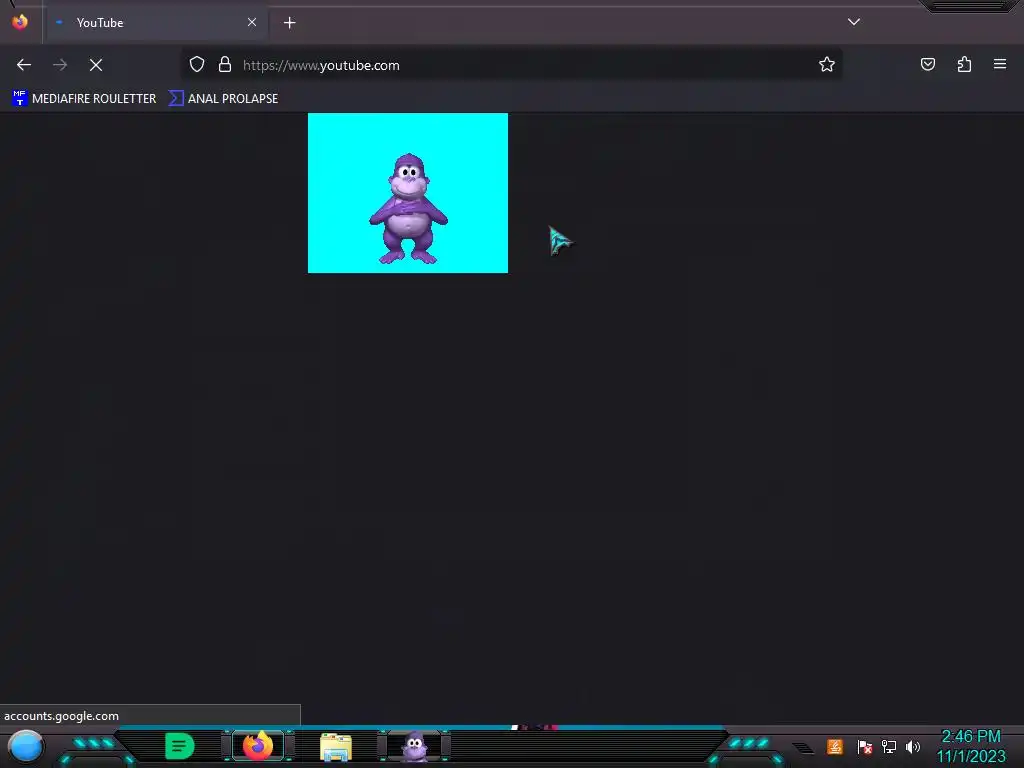Click the Firefox View icon
This screenshot has width=1024, height=768.
(20, 22)
